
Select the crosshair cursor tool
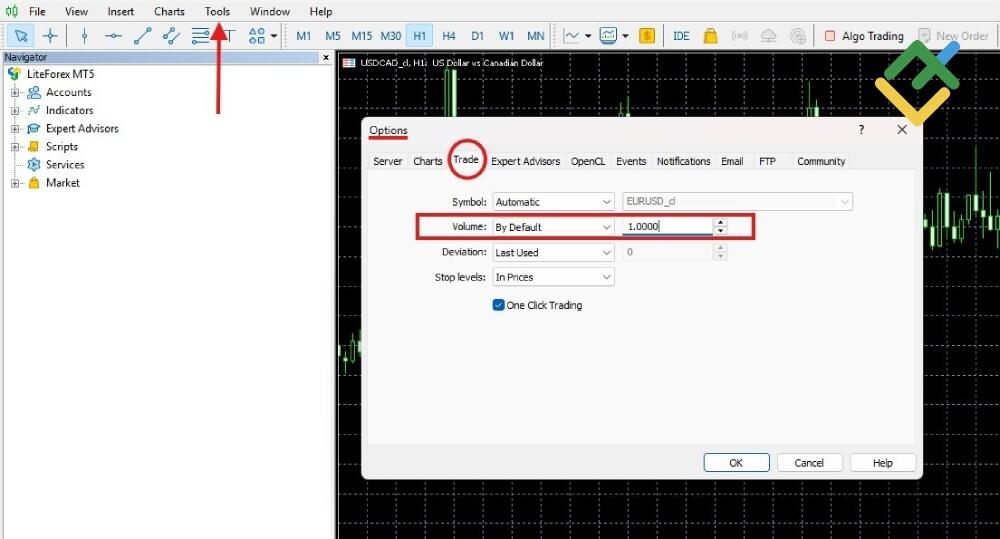point(50,36)
